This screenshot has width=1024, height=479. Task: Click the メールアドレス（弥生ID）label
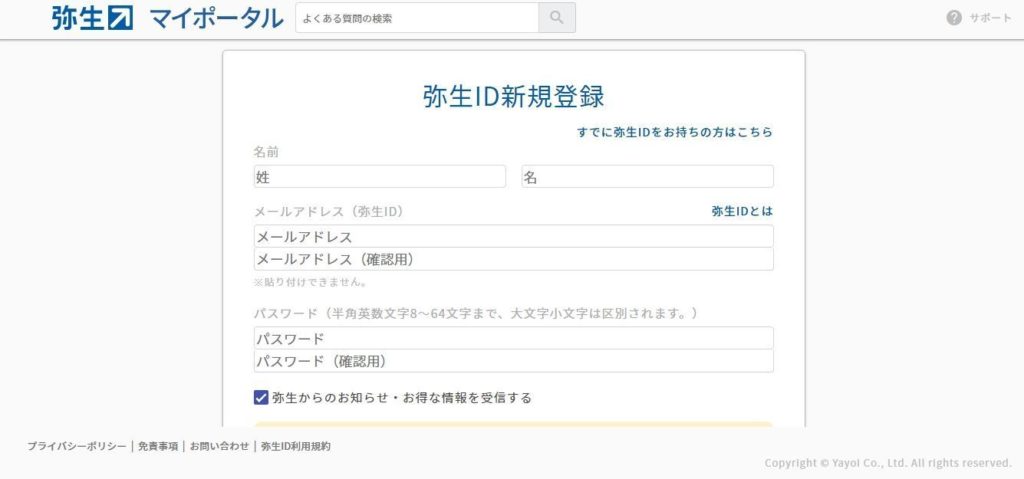click(x=328, y=212)
